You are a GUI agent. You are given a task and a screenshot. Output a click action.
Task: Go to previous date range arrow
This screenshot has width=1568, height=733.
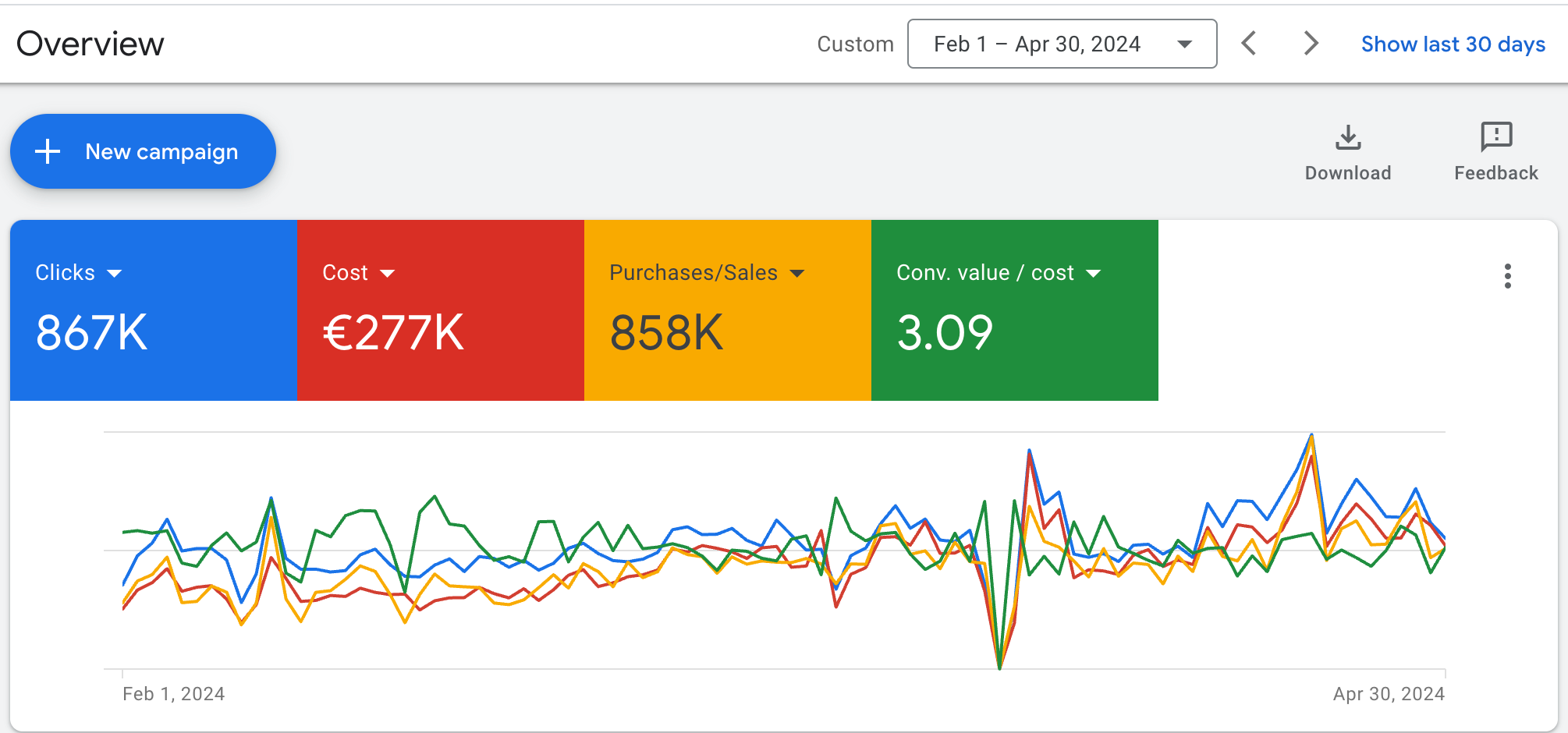pyautogui.click(x=1249, y=44)
